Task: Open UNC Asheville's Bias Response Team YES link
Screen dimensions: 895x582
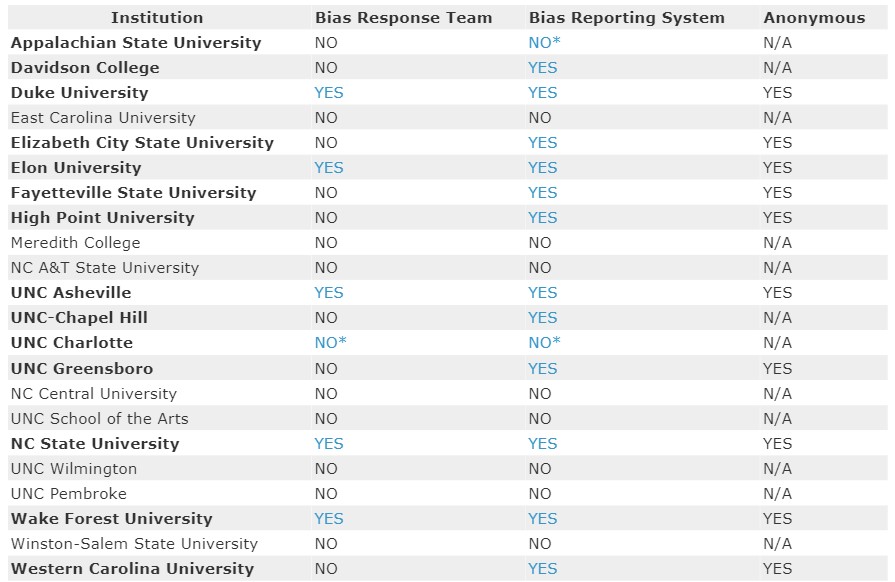Action: tap(328, 293)
